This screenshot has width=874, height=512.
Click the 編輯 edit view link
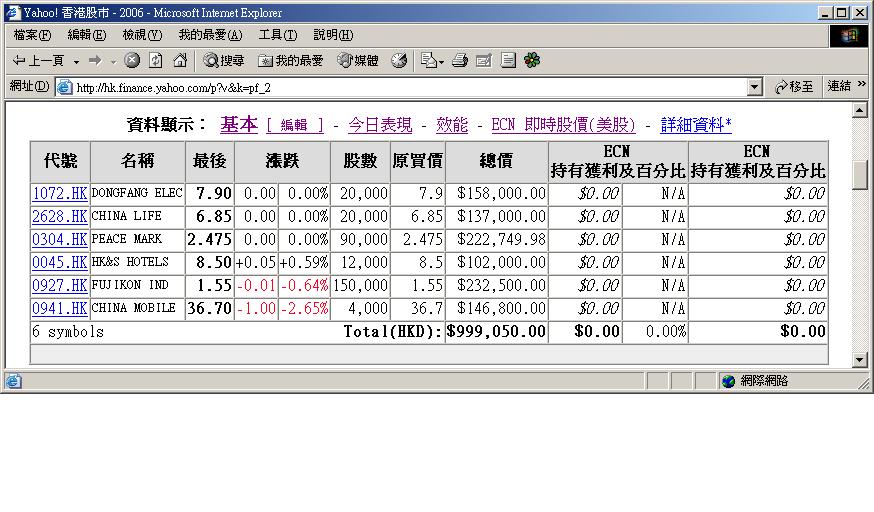click(295, 125)
